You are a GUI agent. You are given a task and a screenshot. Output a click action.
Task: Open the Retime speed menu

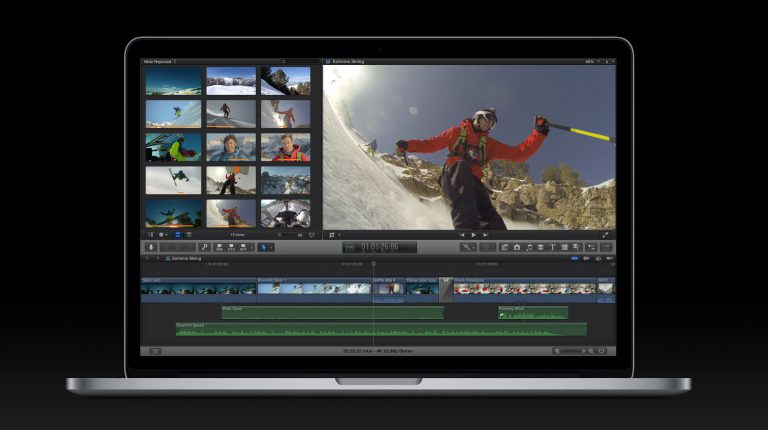click(486, 247)
